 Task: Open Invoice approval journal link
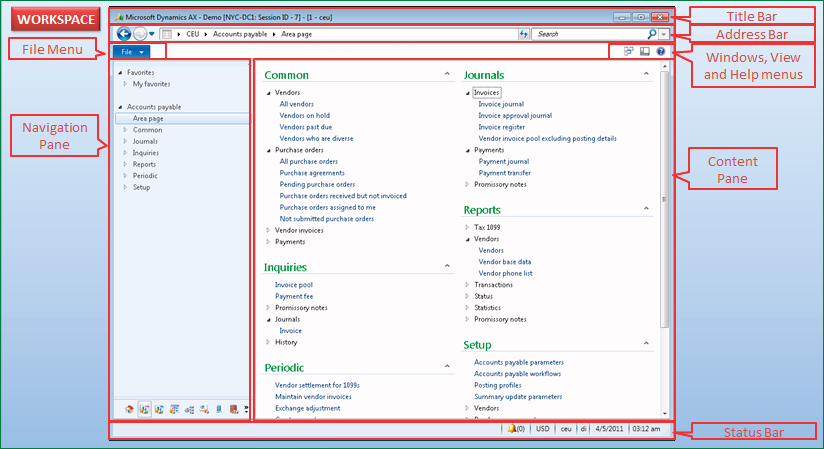point(515,116)
